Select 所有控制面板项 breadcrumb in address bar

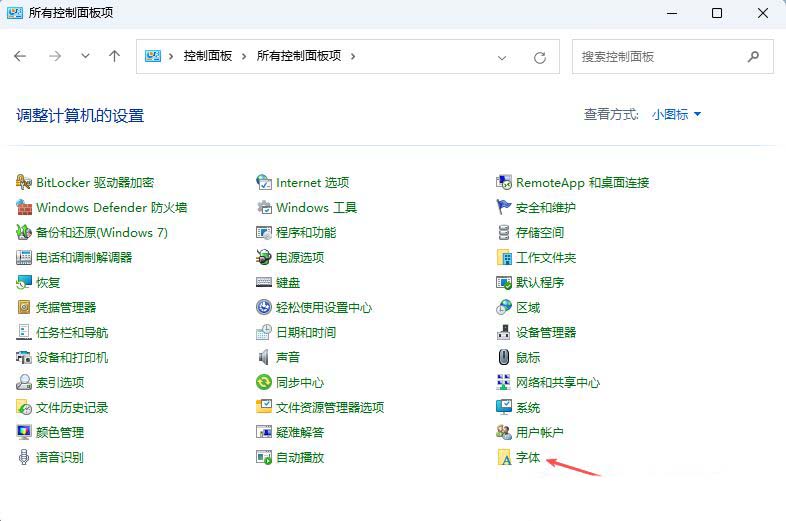pyautogui.click(x=299, y=56)
